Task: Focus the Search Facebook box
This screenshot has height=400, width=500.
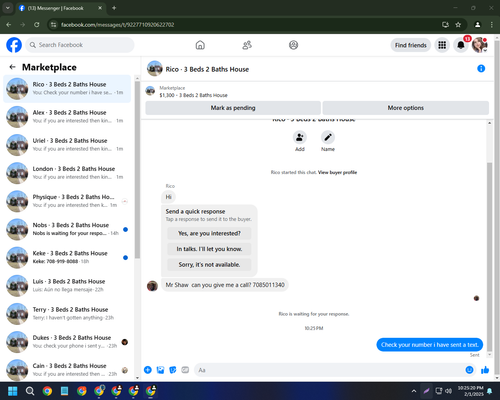Action: pyautogui.click(x=80, y=45)
